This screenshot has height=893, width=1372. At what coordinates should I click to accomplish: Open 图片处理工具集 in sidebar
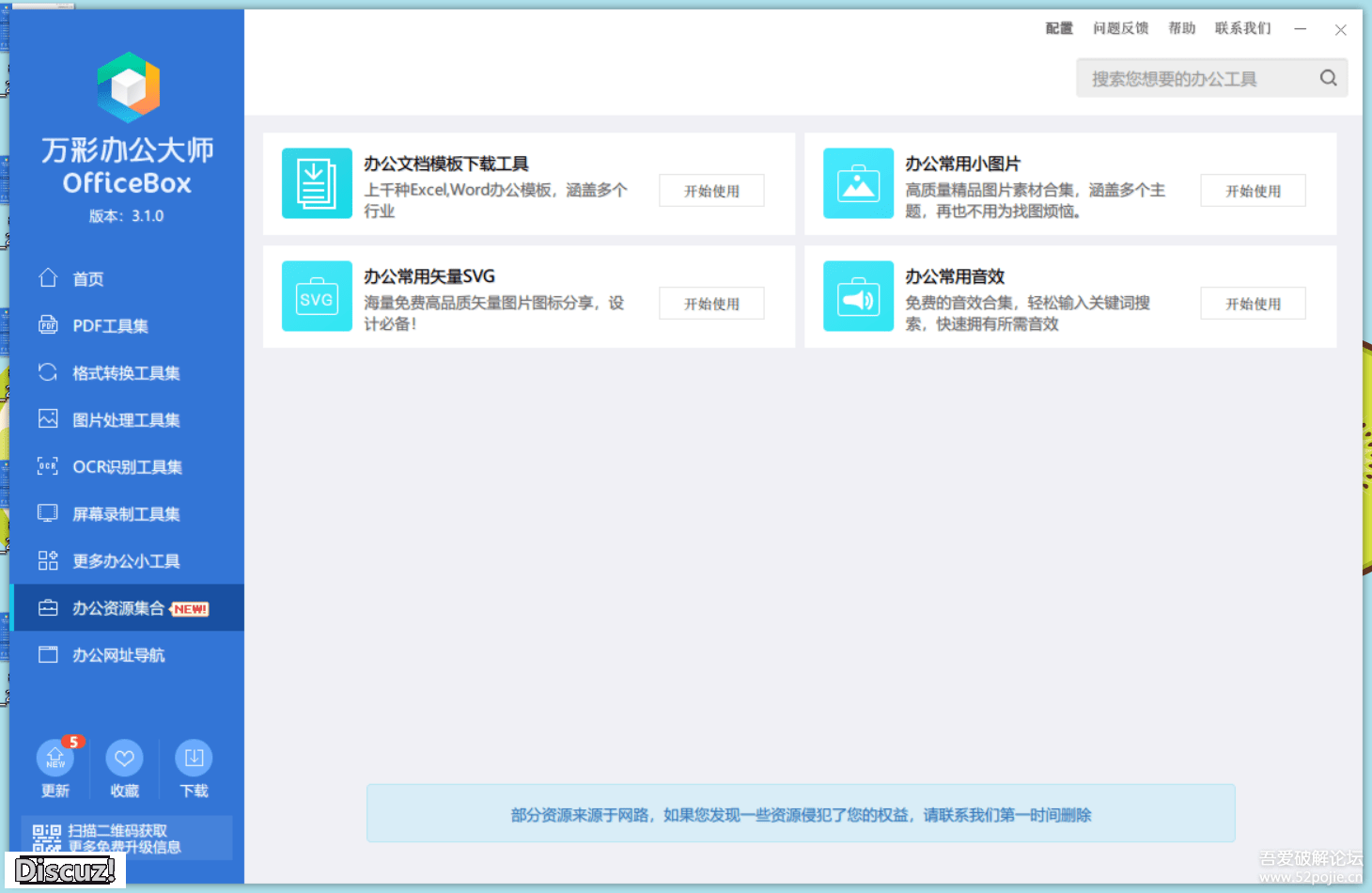pos(126,420)
